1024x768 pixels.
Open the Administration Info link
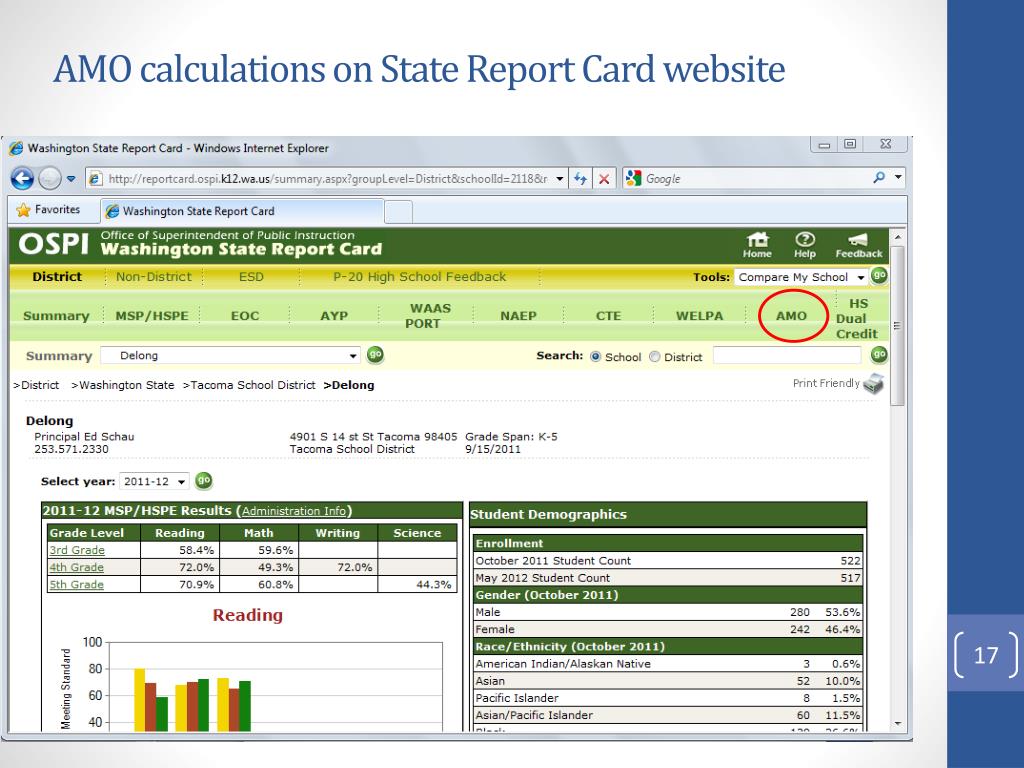[x=294, y=511]
